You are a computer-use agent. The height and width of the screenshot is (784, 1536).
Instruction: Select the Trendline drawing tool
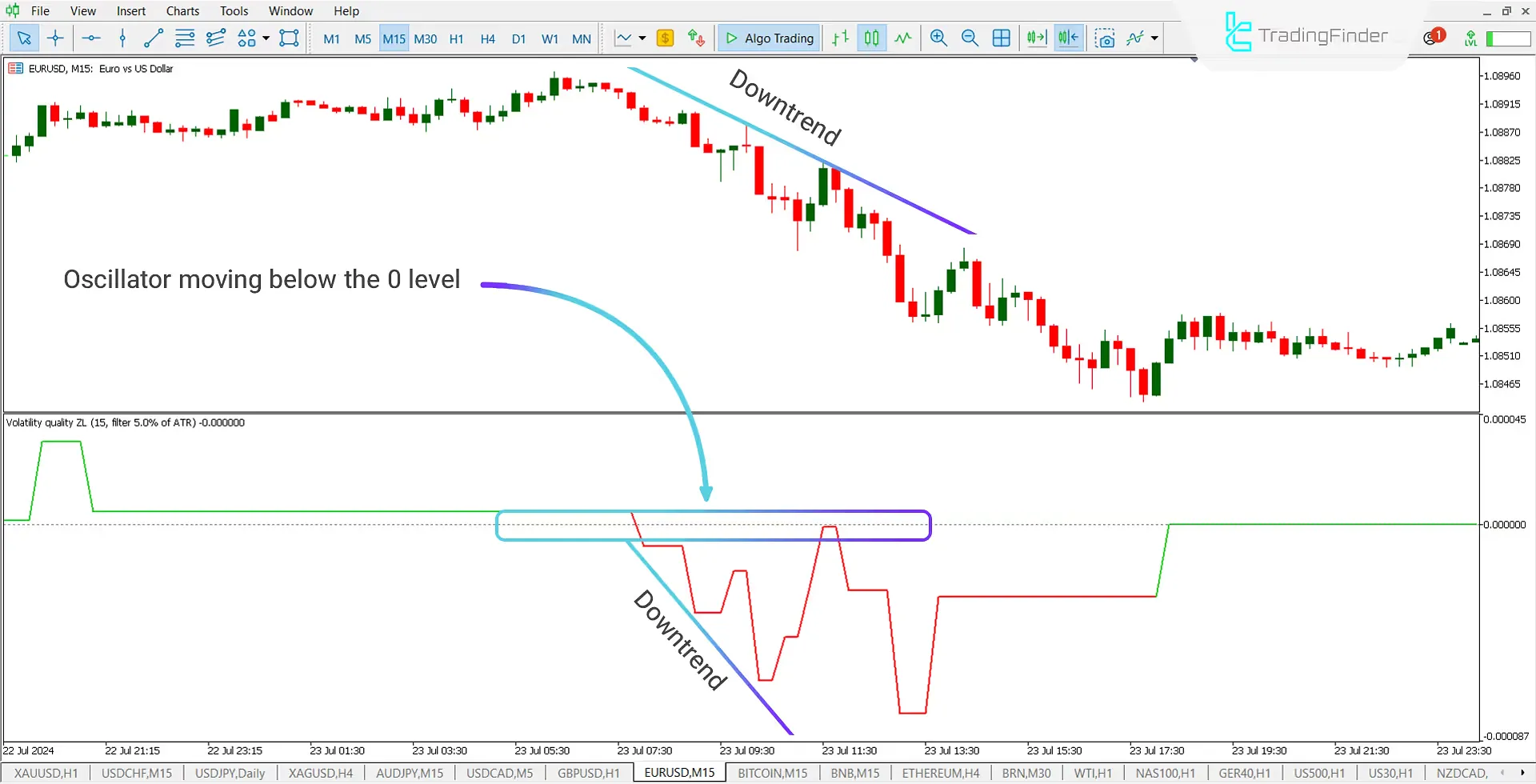pos(154,38)
